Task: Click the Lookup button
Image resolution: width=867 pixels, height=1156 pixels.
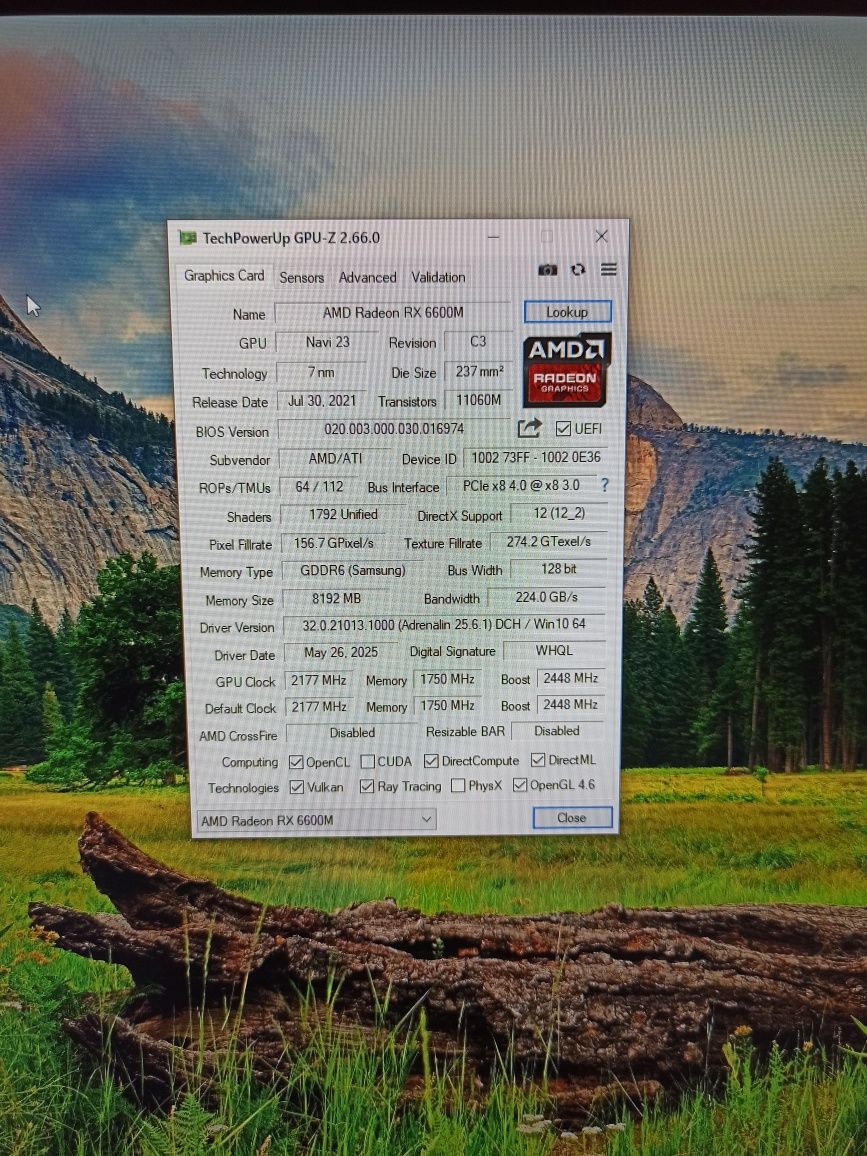Action: (x=567, y=312)
